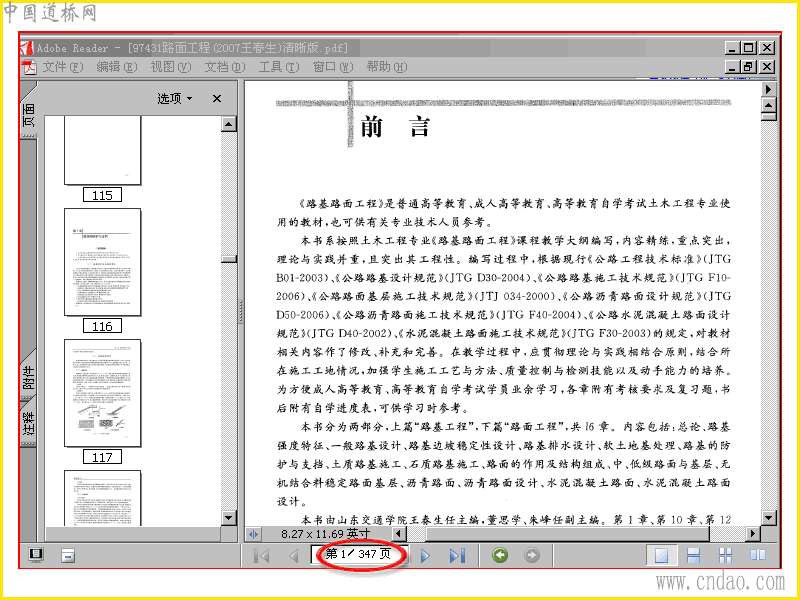Switch to continuous facing layout icon
Image resolution: width=800 pixels, height=600 pixels.
726,555
